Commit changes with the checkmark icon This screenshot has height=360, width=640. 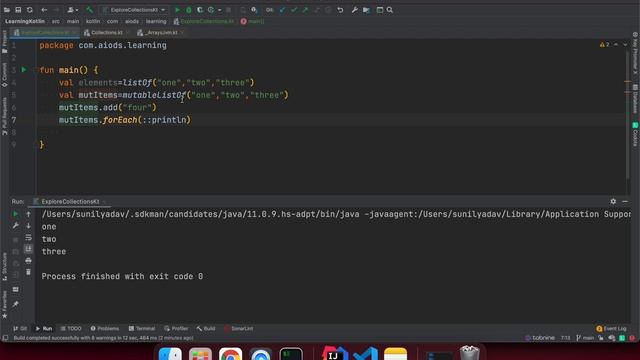tap(294, 10)
